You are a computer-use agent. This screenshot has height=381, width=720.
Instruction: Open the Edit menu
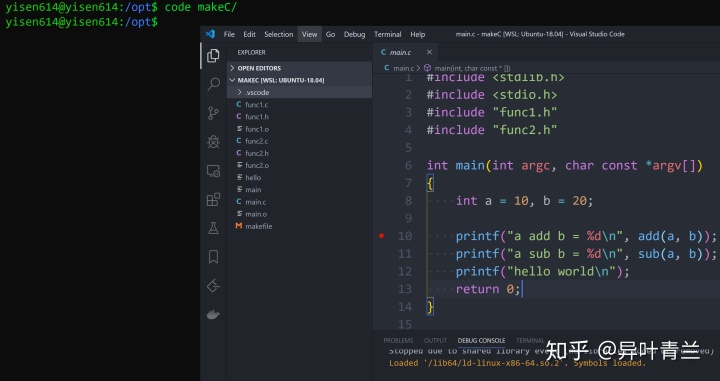(x=249, y=34)
